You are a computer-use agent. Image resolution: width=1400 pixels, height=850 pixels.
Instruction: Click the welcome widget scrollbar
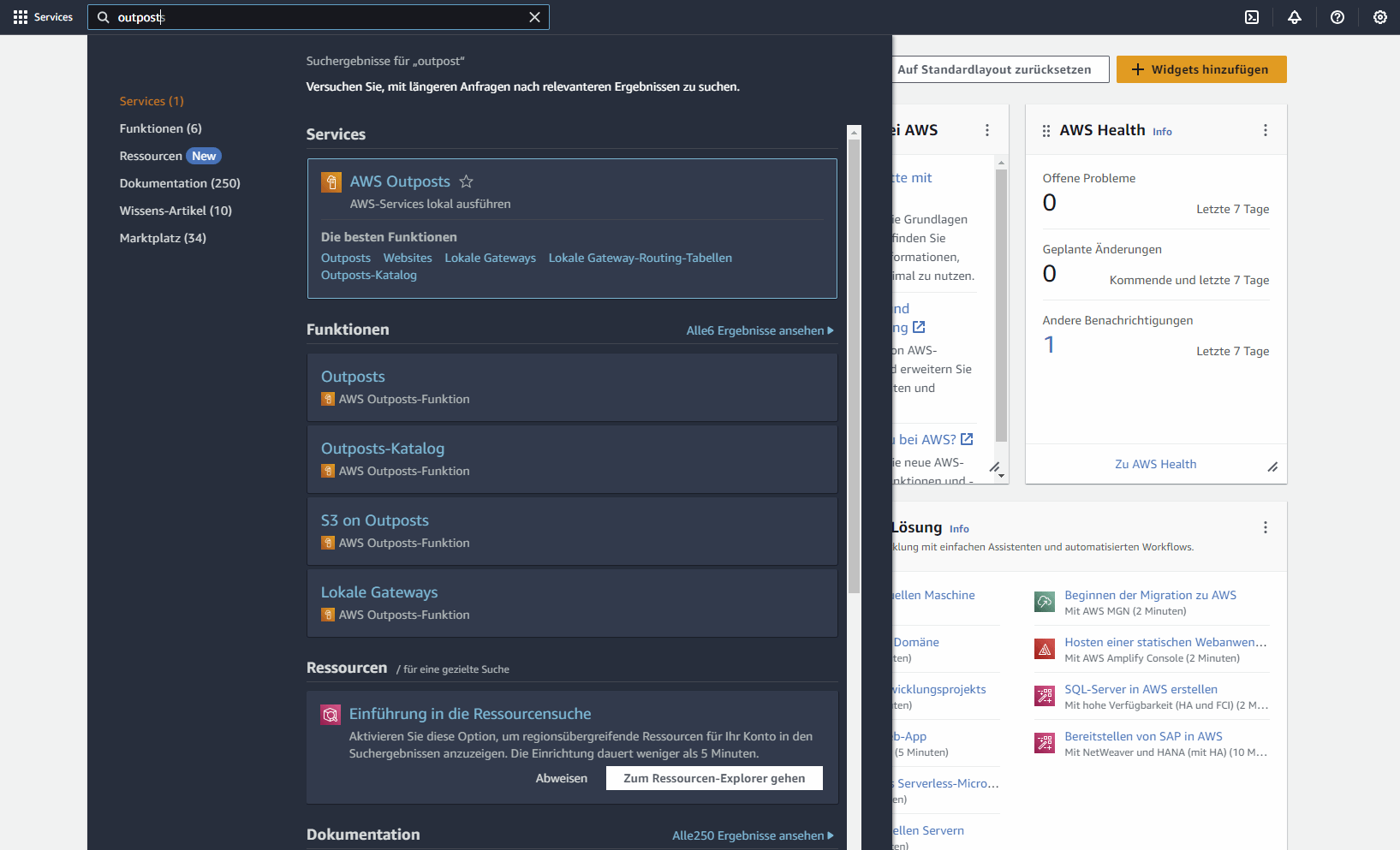1001,306
